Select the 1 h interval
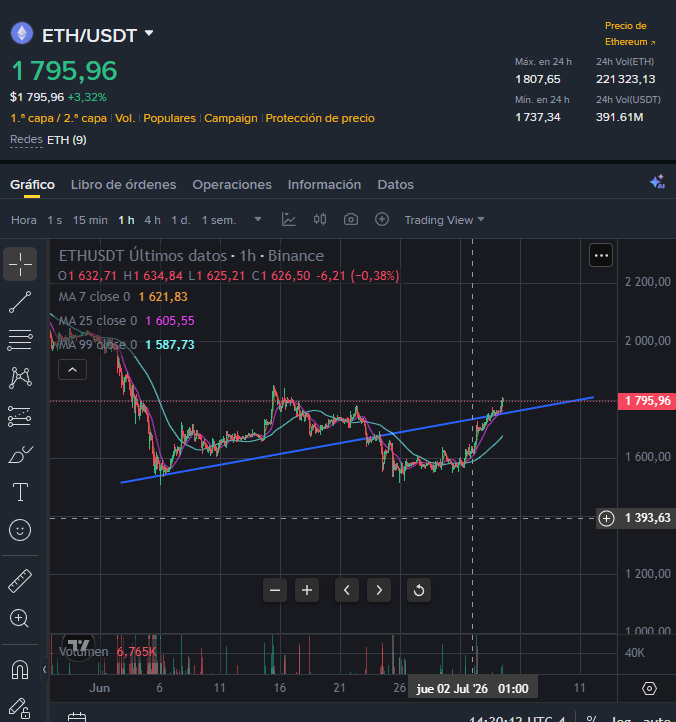The image size is (676, 722). [126, 220]
